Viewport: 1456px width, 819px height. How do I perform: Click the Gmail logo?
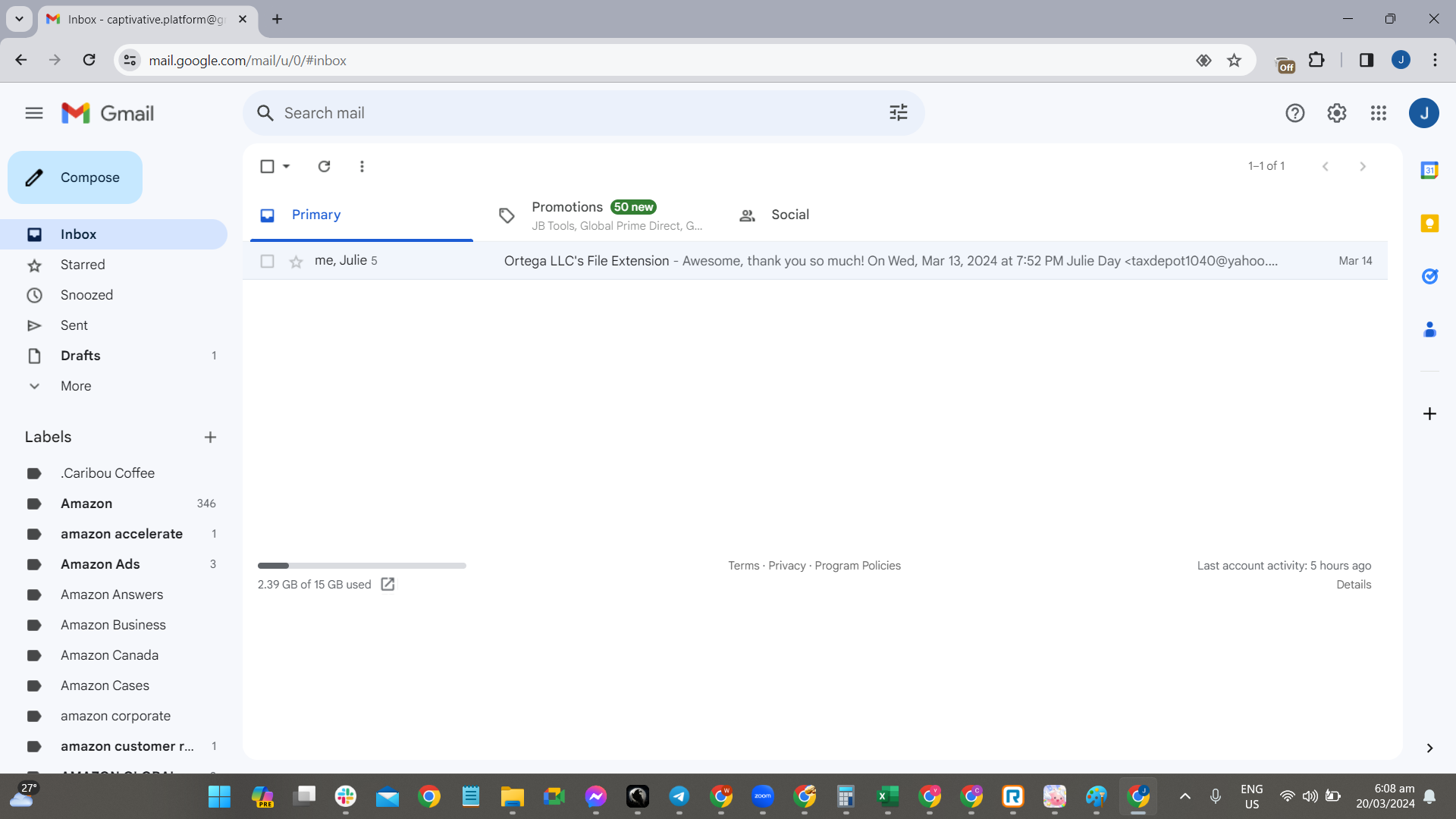[108, 113]
